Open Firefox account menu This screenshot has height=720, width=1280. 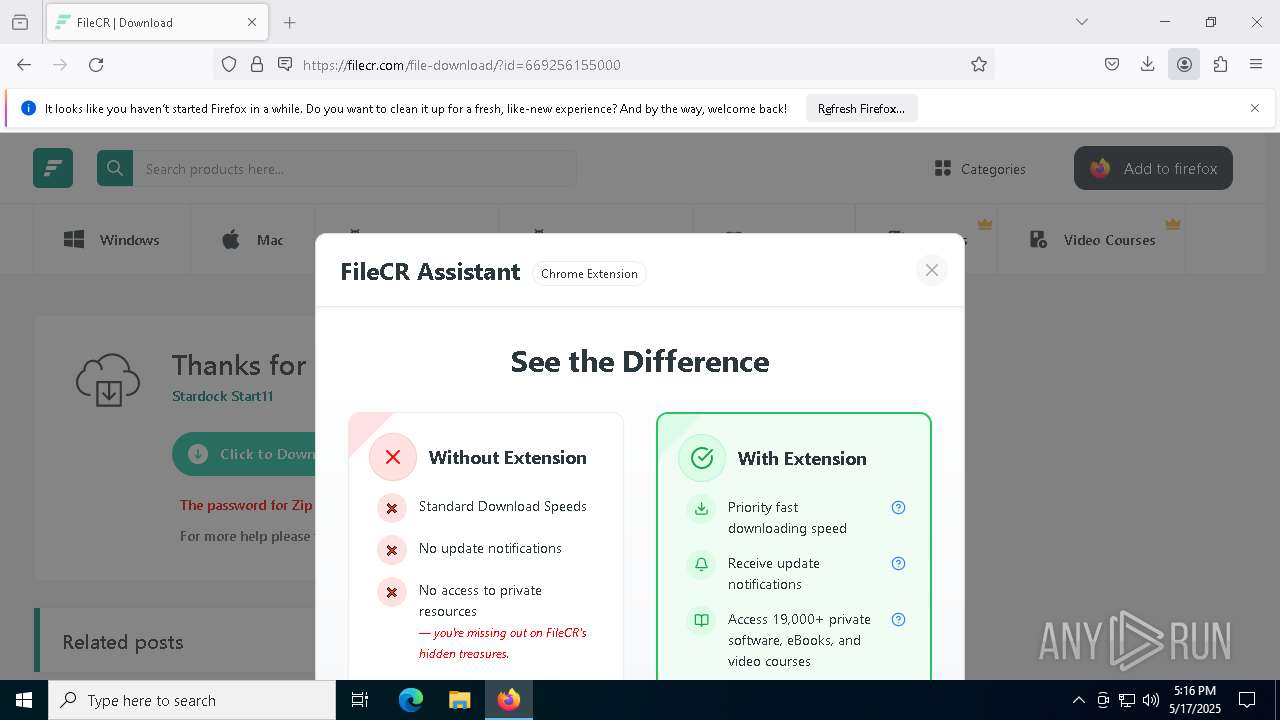point(1184,65)
